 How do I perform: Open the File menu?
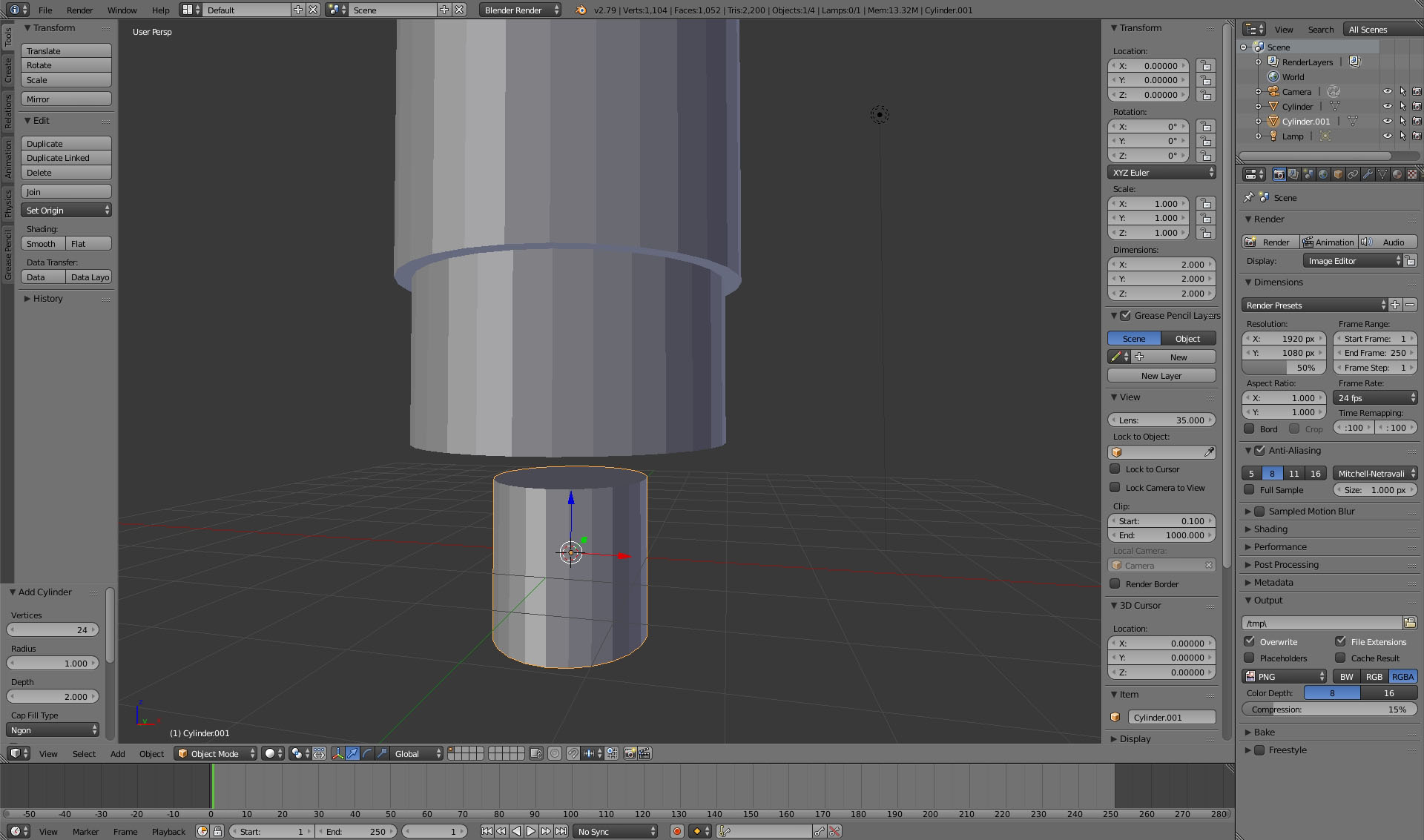coord(45,10)
